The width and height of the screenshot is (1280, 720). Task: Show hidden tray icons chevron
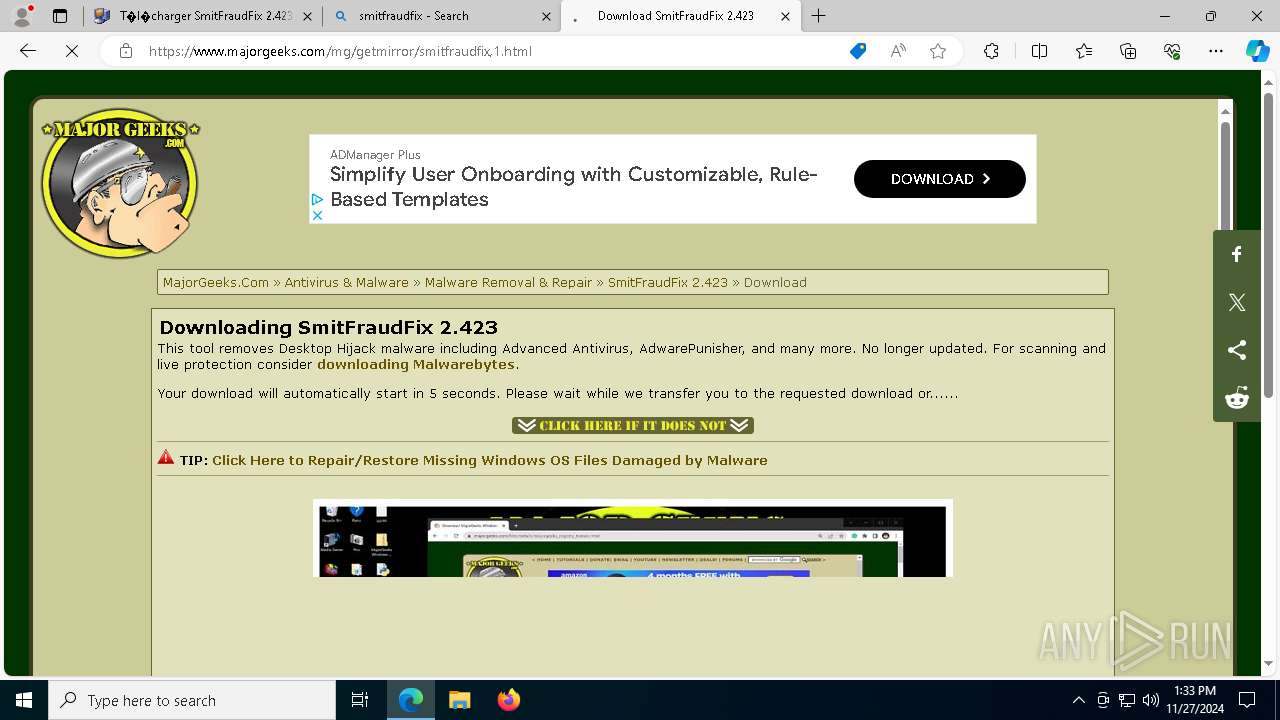[x=1078, y=700]
